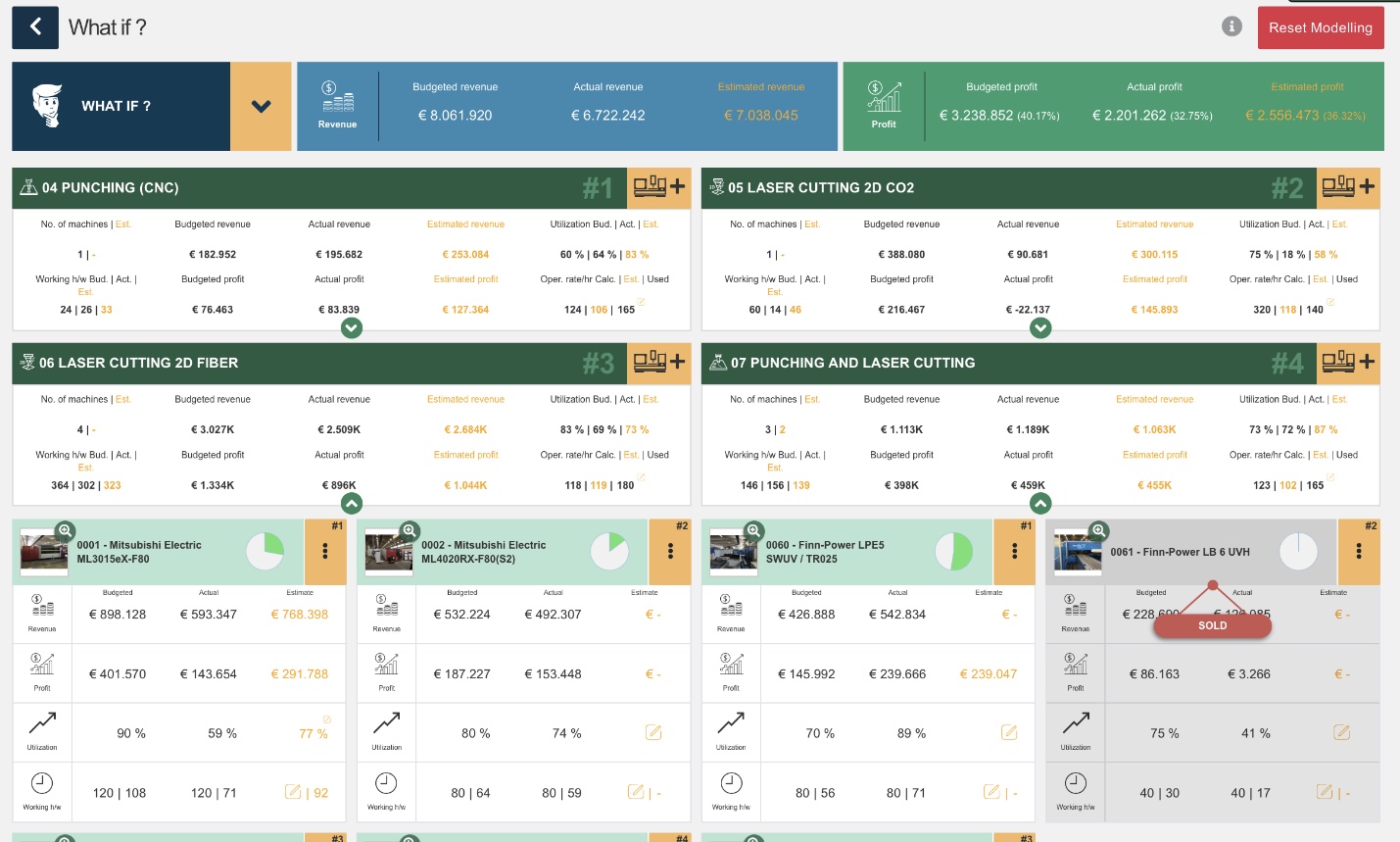Open three-dot menu for machine 0061 Finn-Power

(1359, 552)
